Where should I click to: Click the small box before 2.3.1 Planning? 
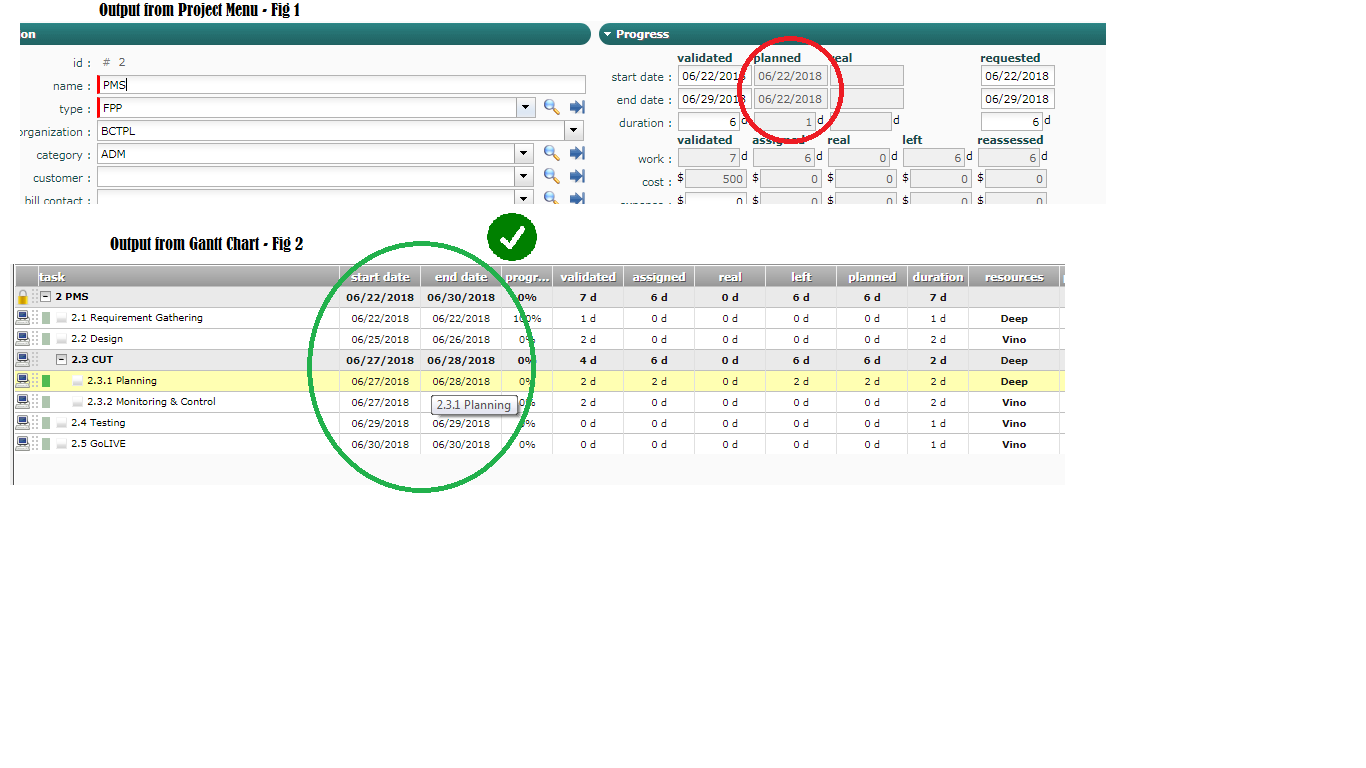tap(78, 382)
